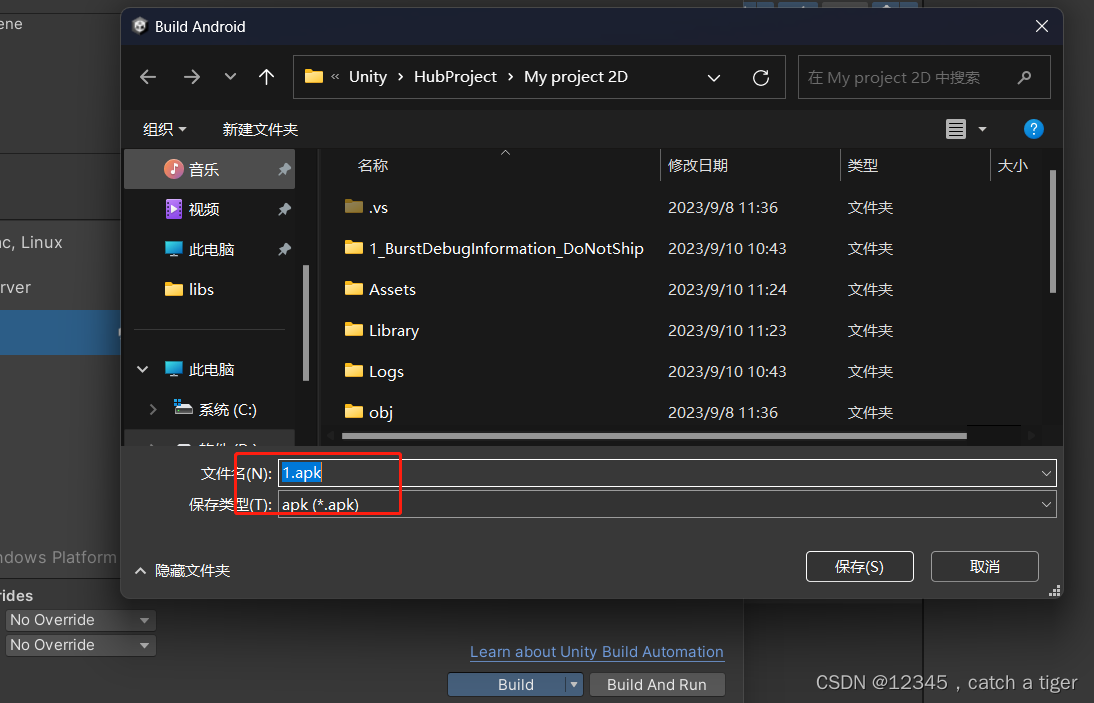Click the Logs folder icon

354,371
